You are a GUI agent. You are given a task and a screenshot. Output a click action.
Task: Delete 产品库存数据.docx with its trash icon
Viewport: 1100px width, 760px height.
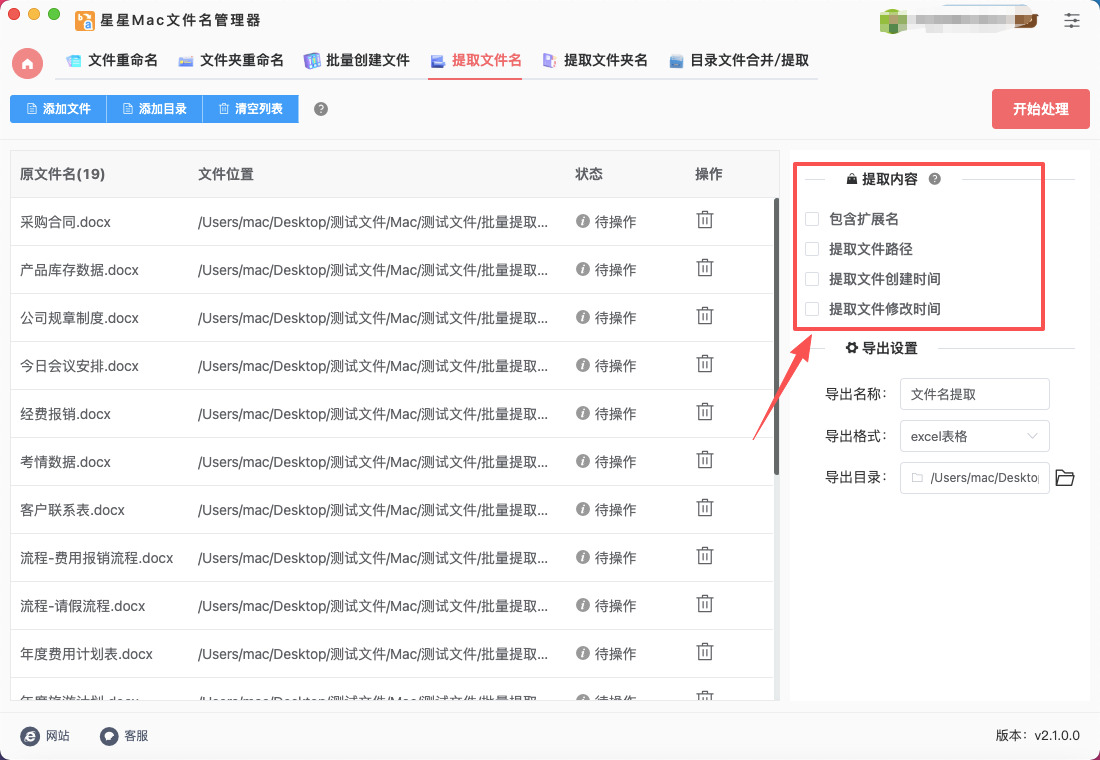705,267
